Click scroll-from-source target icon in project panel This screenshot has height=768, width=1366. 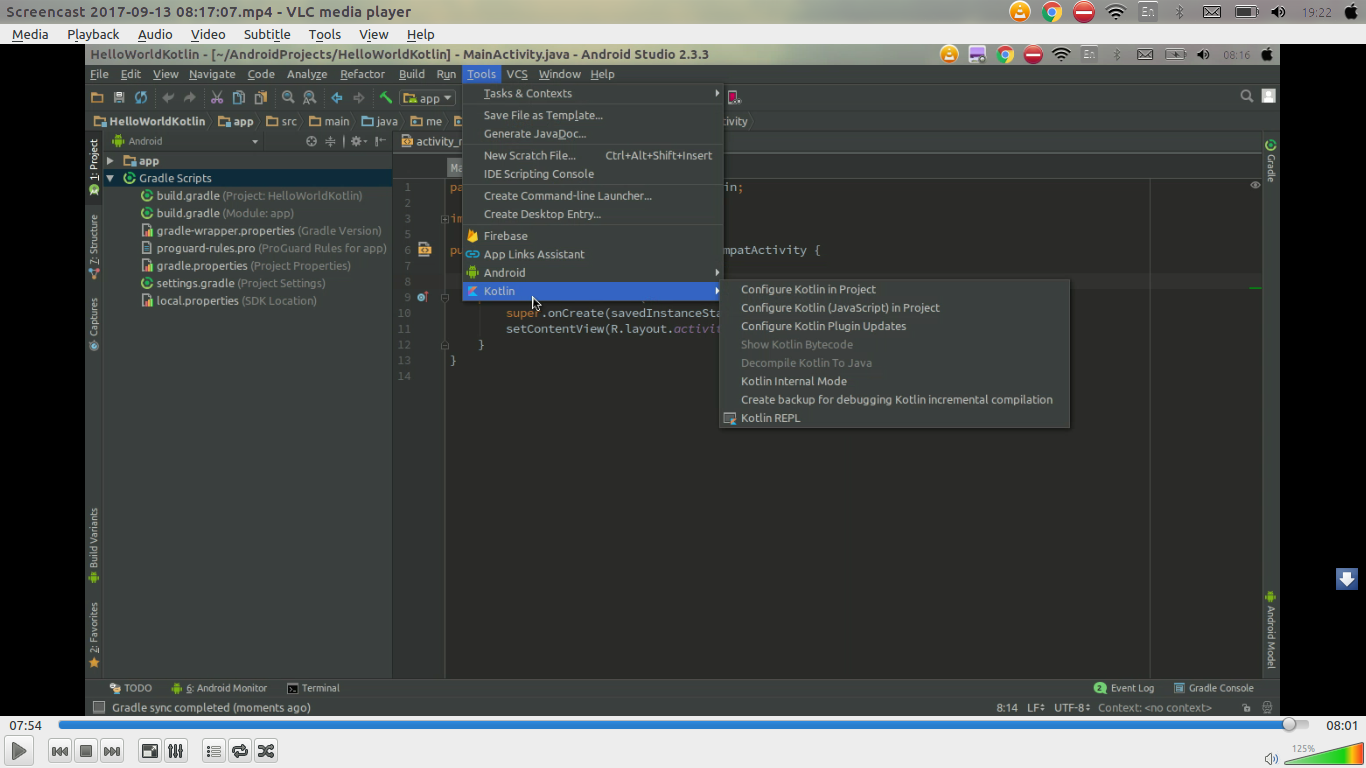coord(311,141)
